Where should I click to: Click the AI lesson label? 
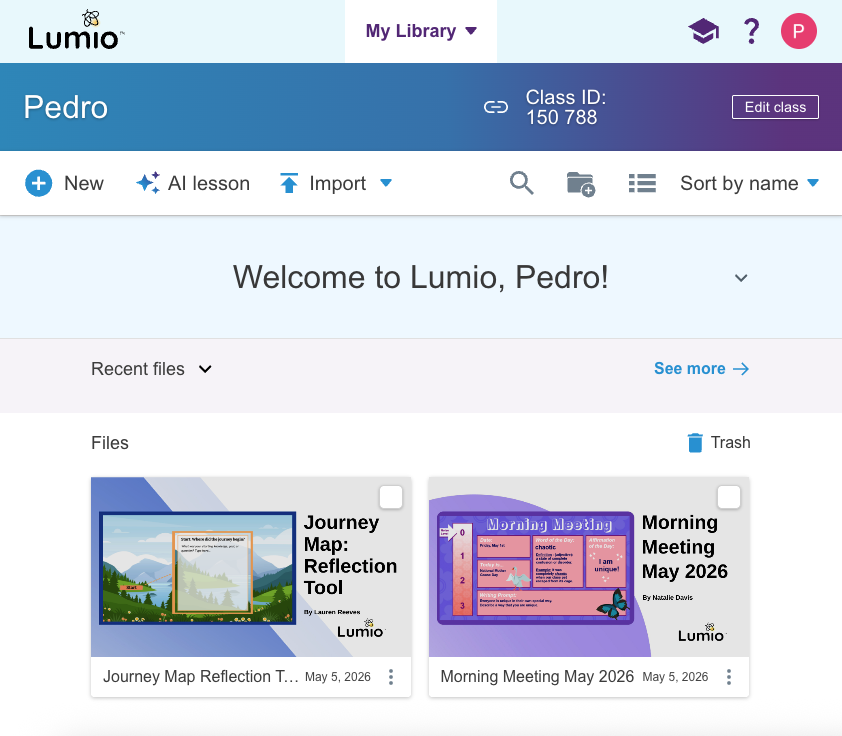click(209, 183)
